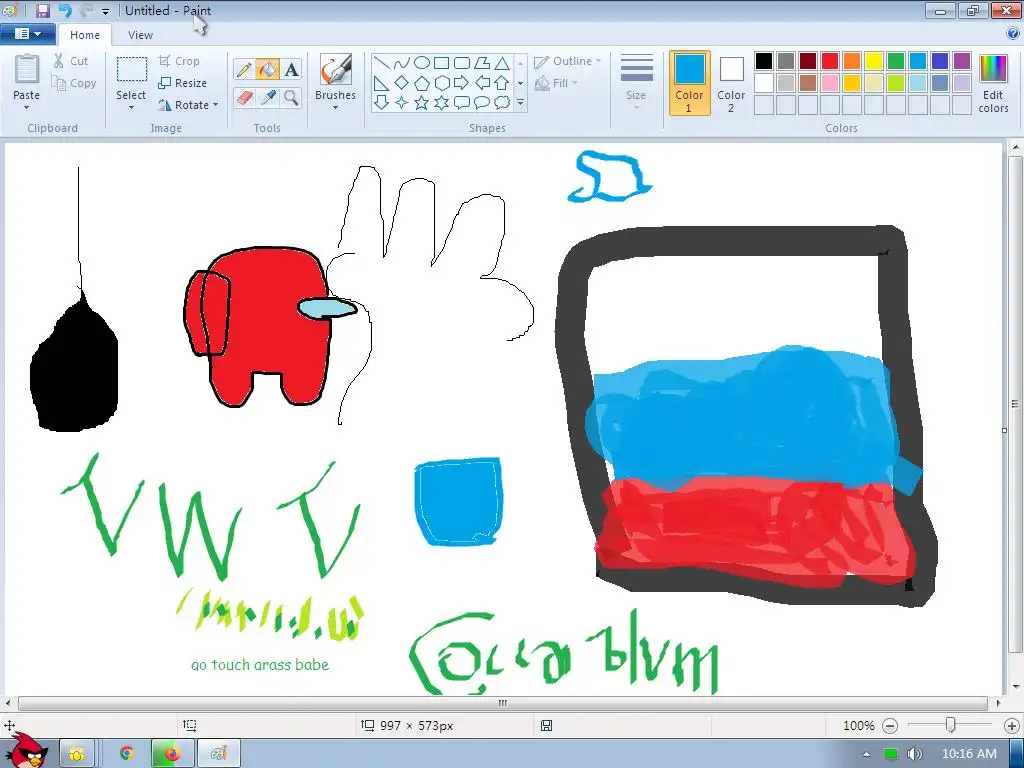Pick the yellow color swatch
This screenshot has height=768, width=1024.
click(874, 61)
